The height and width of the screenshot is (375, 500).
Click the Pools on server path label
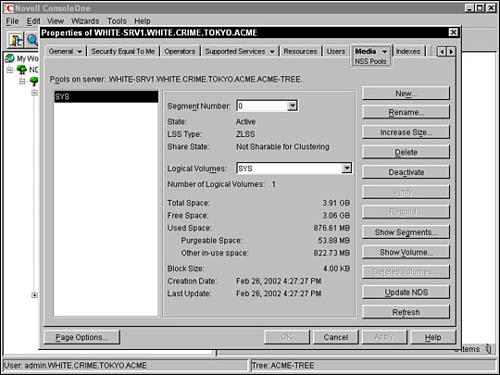(x=175, y=79)
